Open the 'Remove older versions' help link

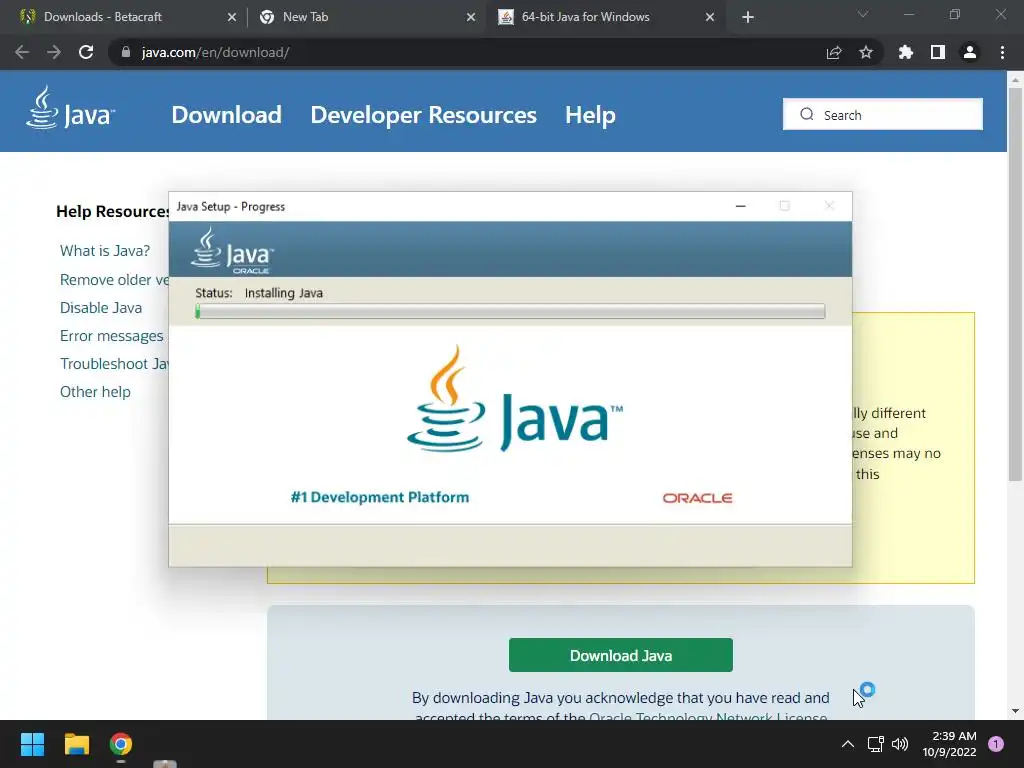(x=114, y=280)
